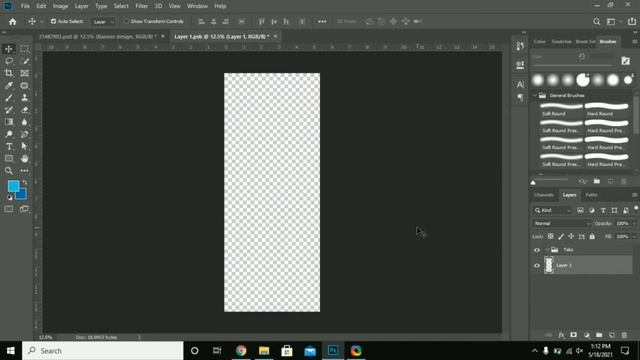Open the Search icon in options bar
Screen dimensions: 640x360
[x=596, y=22]
